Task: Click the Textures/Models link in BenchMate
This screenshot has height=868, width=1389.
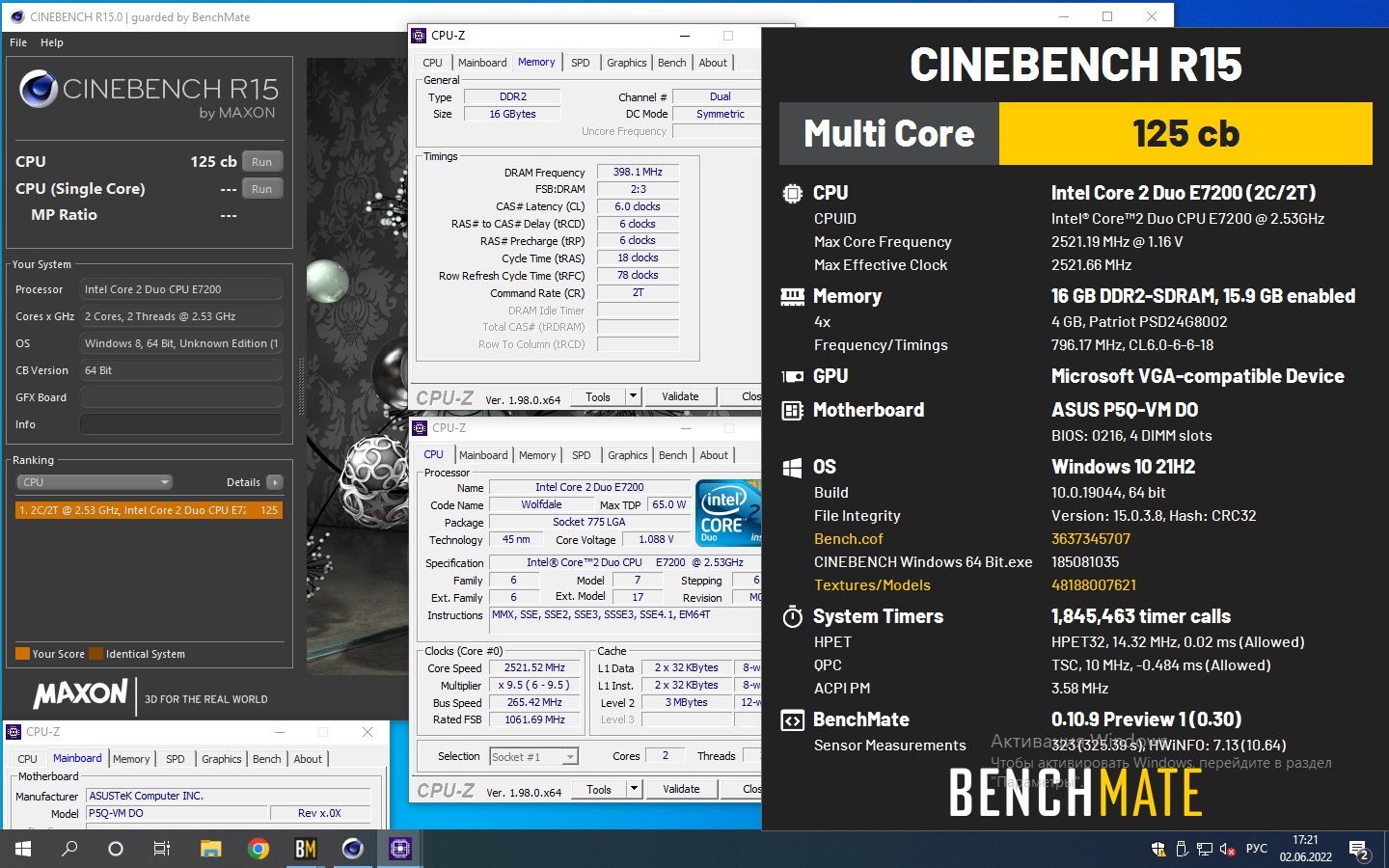Action: 872,585
